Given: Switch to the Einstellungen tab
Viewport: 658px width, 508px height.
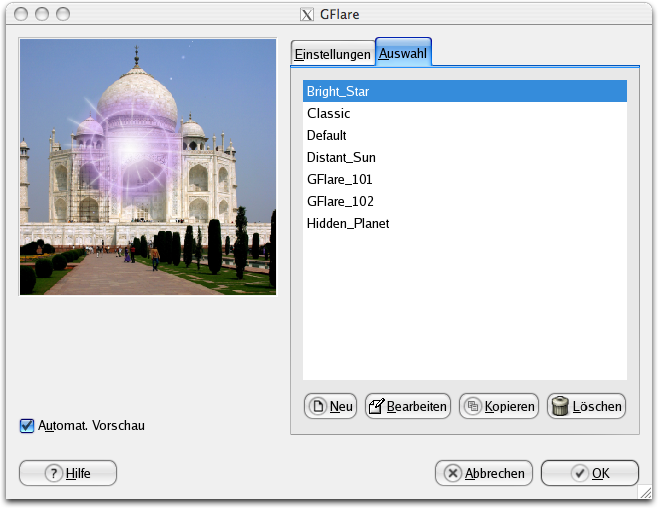Looking at the screenshot, I should 332,54.
